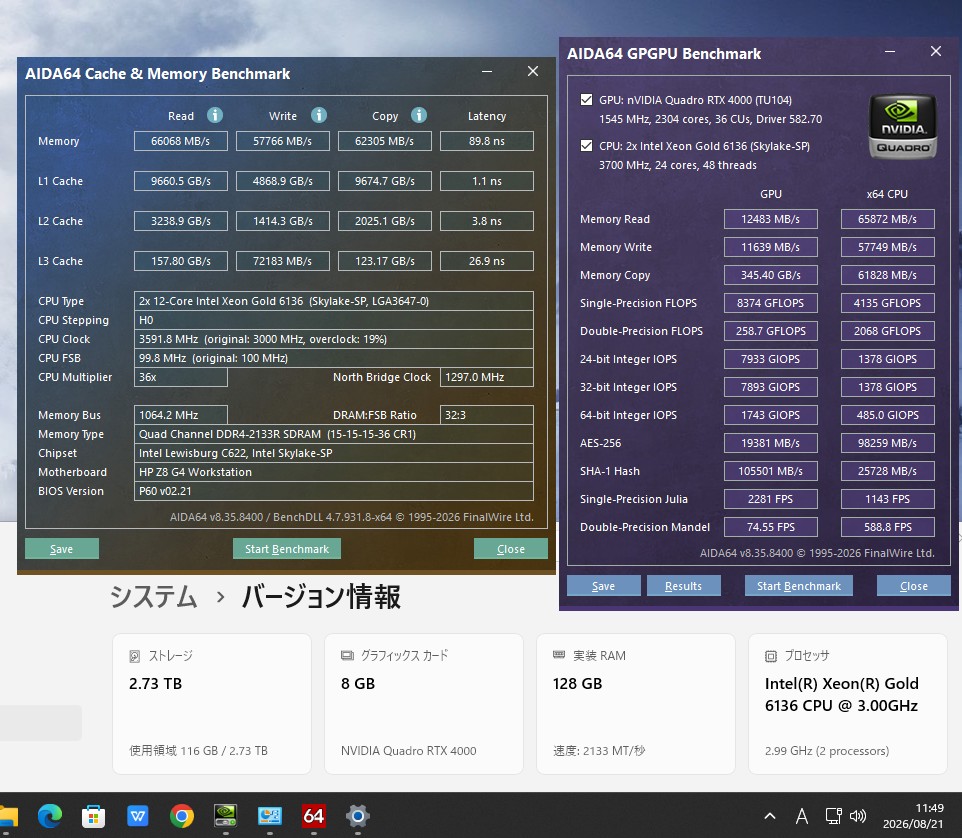Click the Copy info icon
The image size is (962, 838).
[x=419, y=115]
